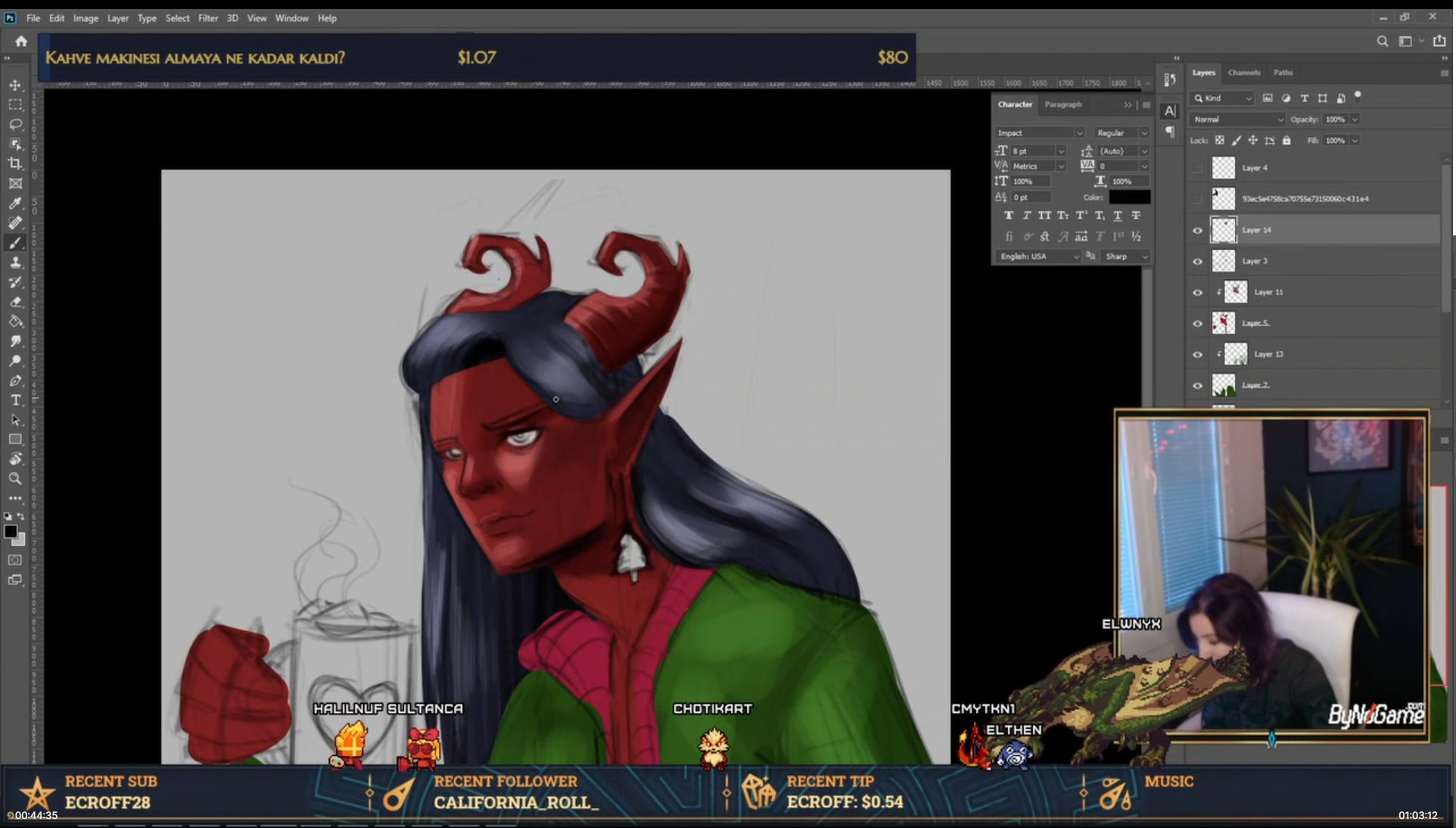
Task: Switch to the Paragraph tab
Action: coord(1063,104)
